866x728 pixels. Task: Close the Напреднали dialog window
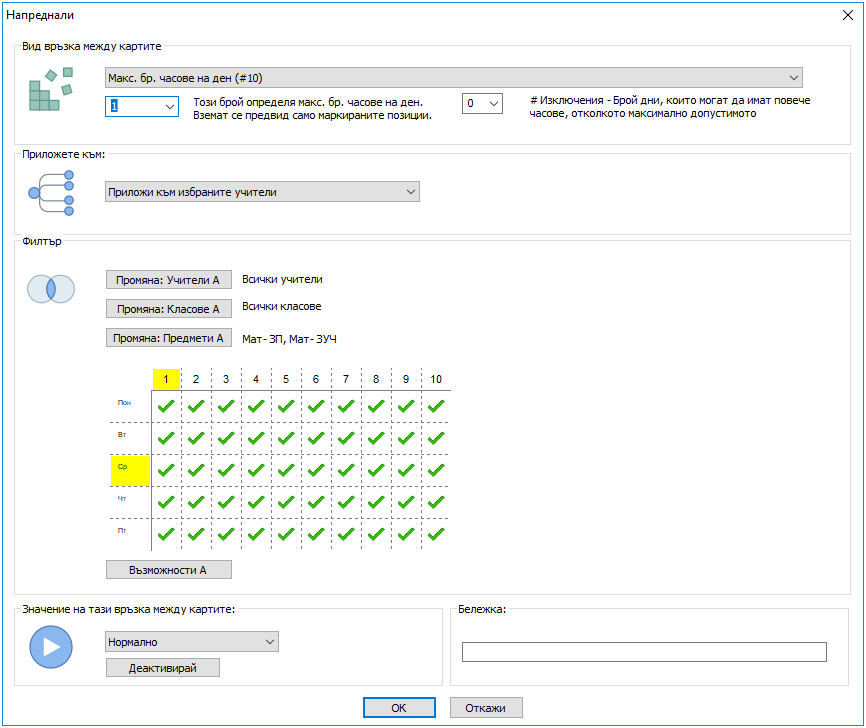[847, 15]
